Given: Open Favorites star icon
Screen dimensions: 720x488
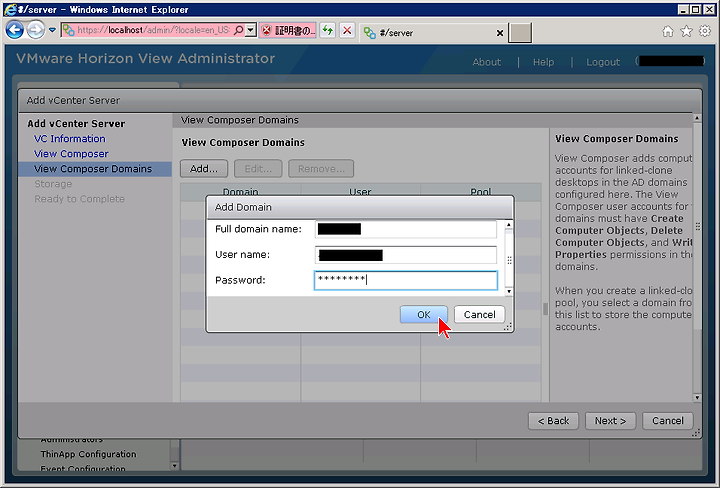Looking at the screenshot, I should pyautogui.click(x=686, y=31).
